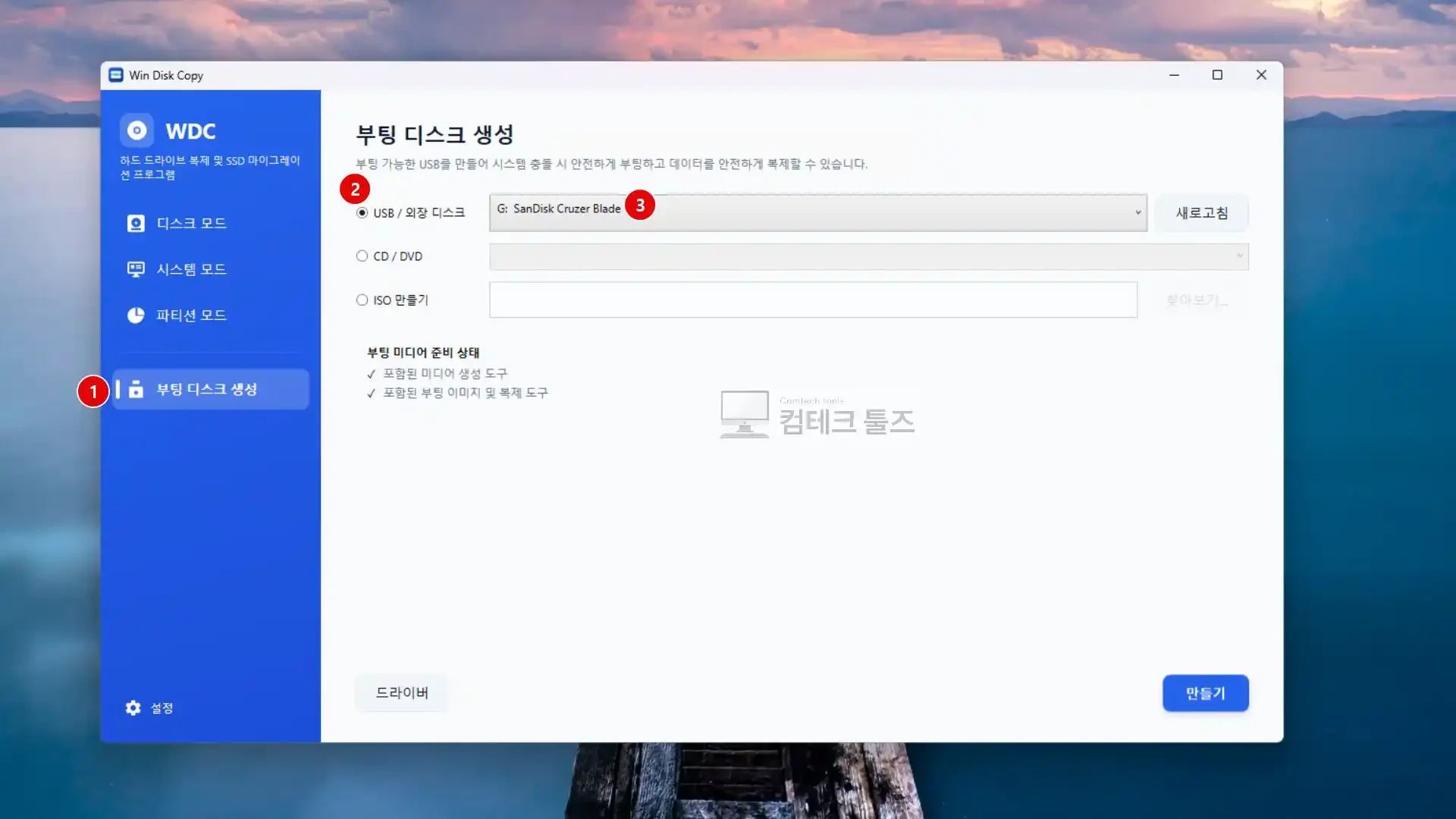This screenshot has width=1456, height=819.
Task: Go to 파티션 모드 in the sidebar
Action: 211,315
